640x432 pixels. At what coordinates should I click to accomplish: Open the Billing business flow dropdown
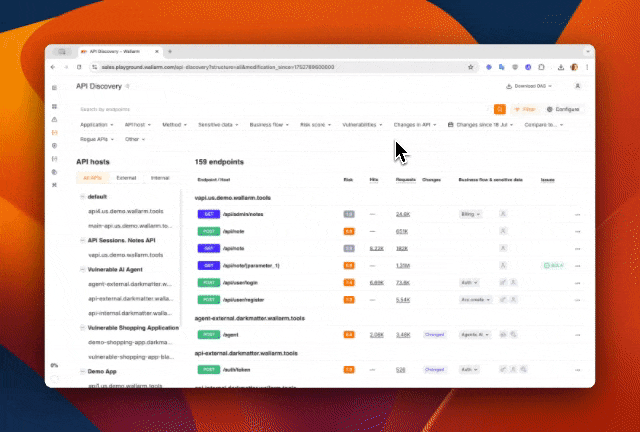470,214
